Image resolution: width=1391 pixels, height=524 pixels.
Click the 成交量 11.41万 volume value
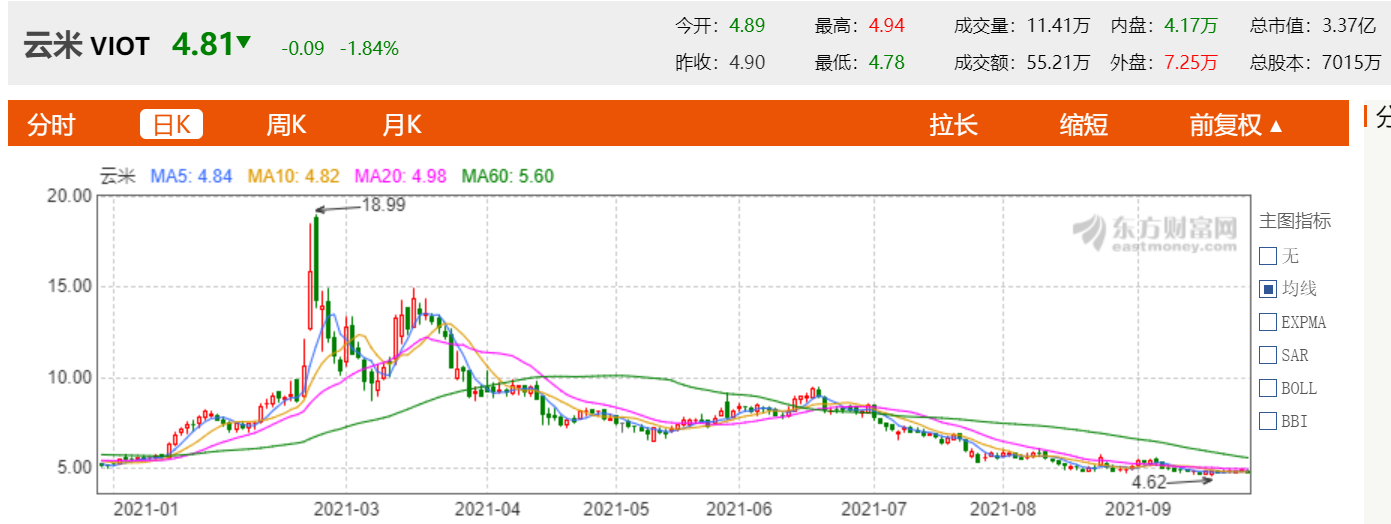pyautogui.click(x=1059, y=26)
